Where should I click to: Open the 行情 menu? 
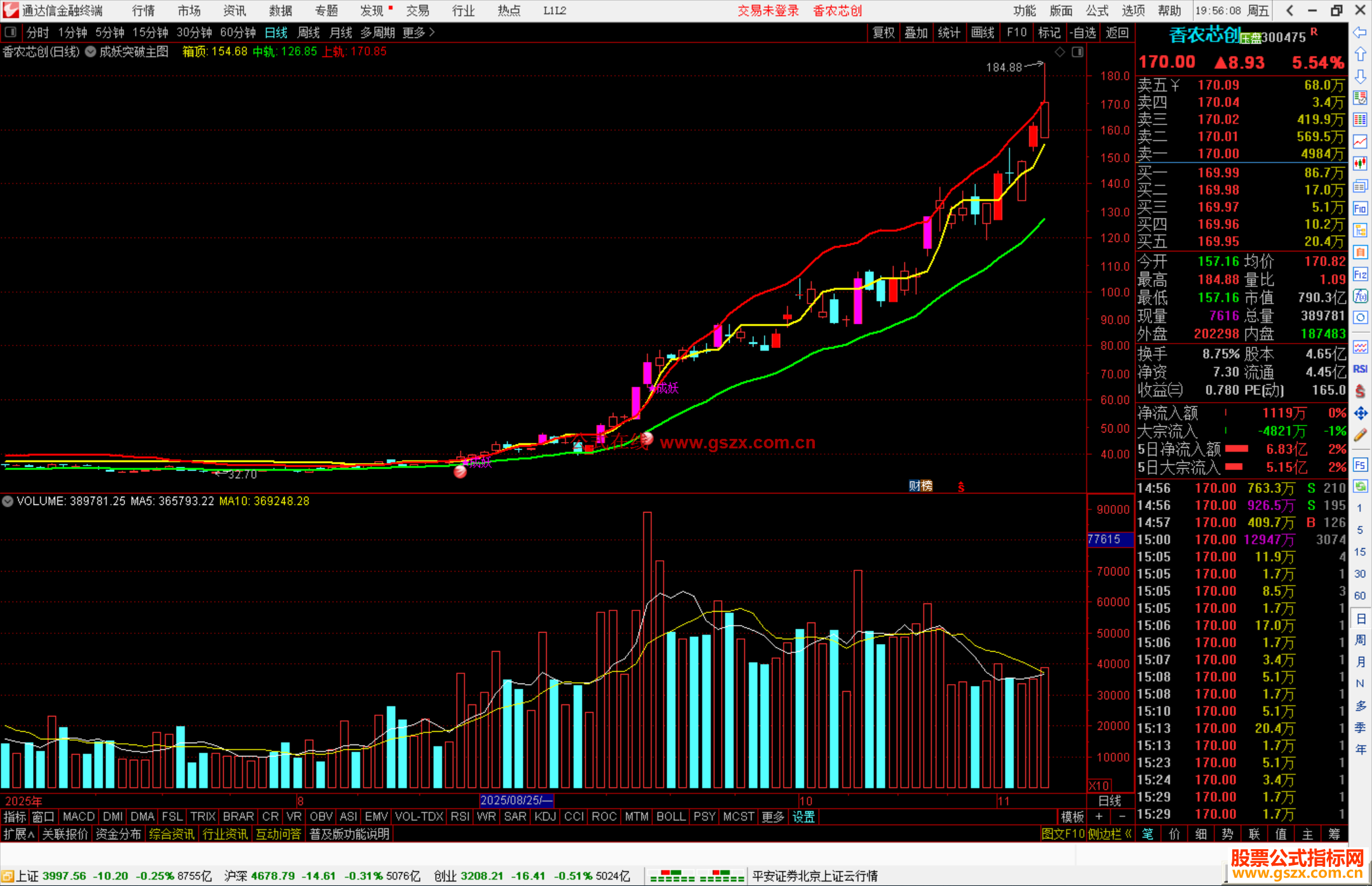(x=143, y=11)
